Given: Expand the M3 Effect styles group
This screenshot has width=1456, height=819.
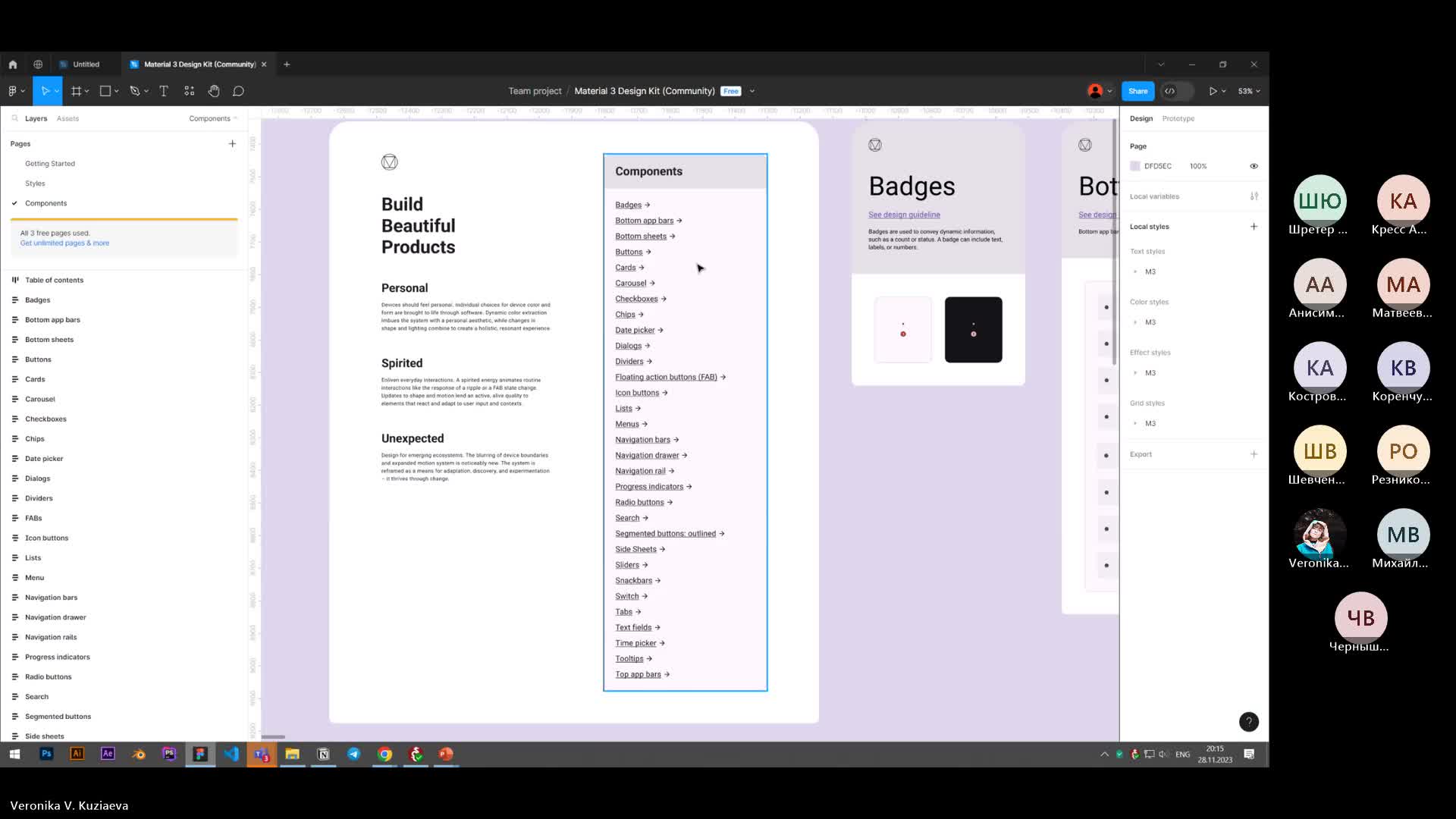Looking at the screenshot, I should [1135, 373].
